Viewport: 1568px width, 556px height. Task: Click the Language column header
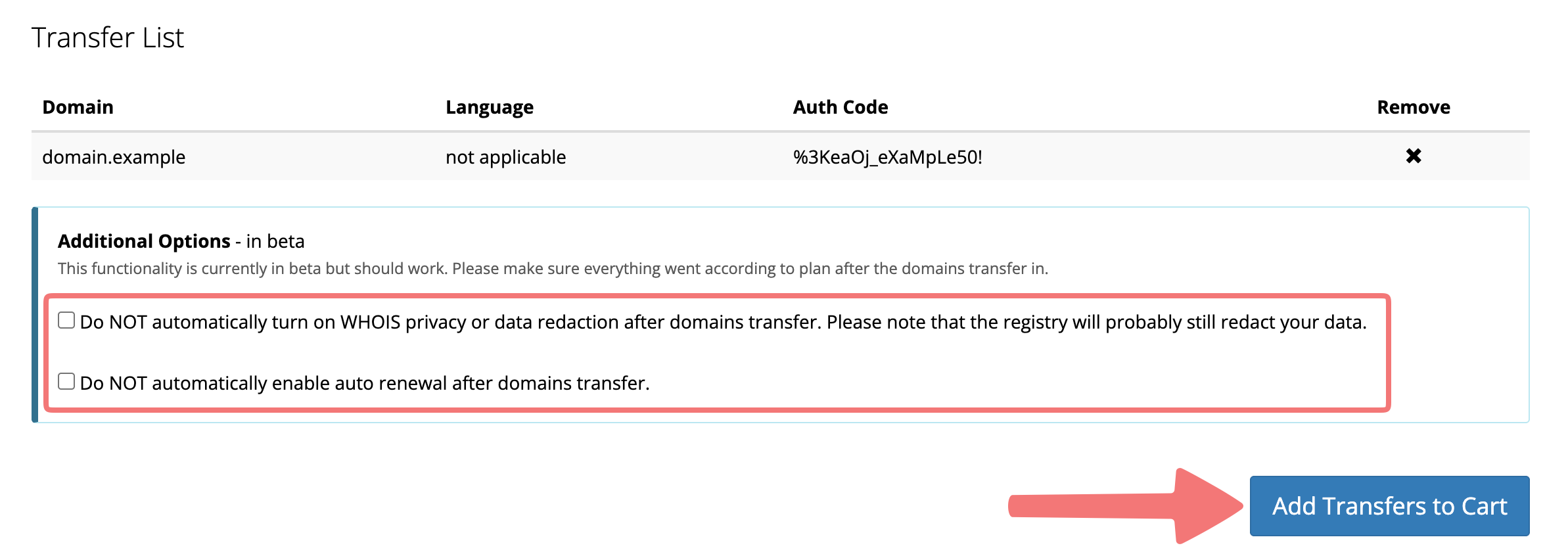(x=489, y=107)
